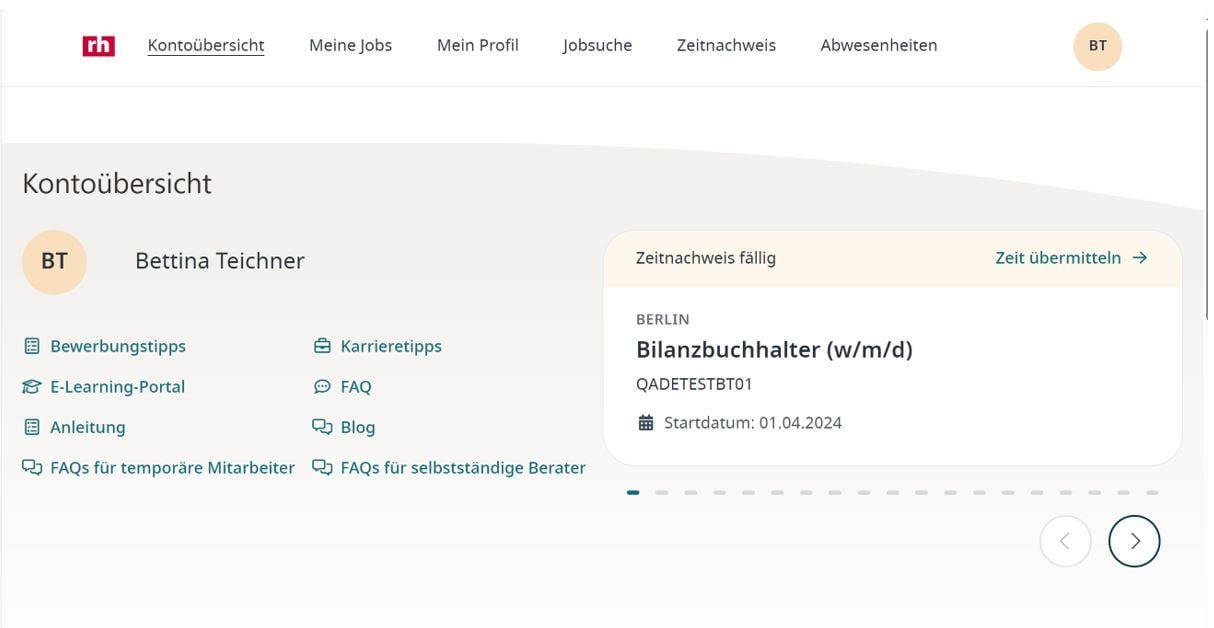This screenshot has height=628, width=1214.
Task: Jump to the last carousel pagination dot
Action: tap(1152, 493)
